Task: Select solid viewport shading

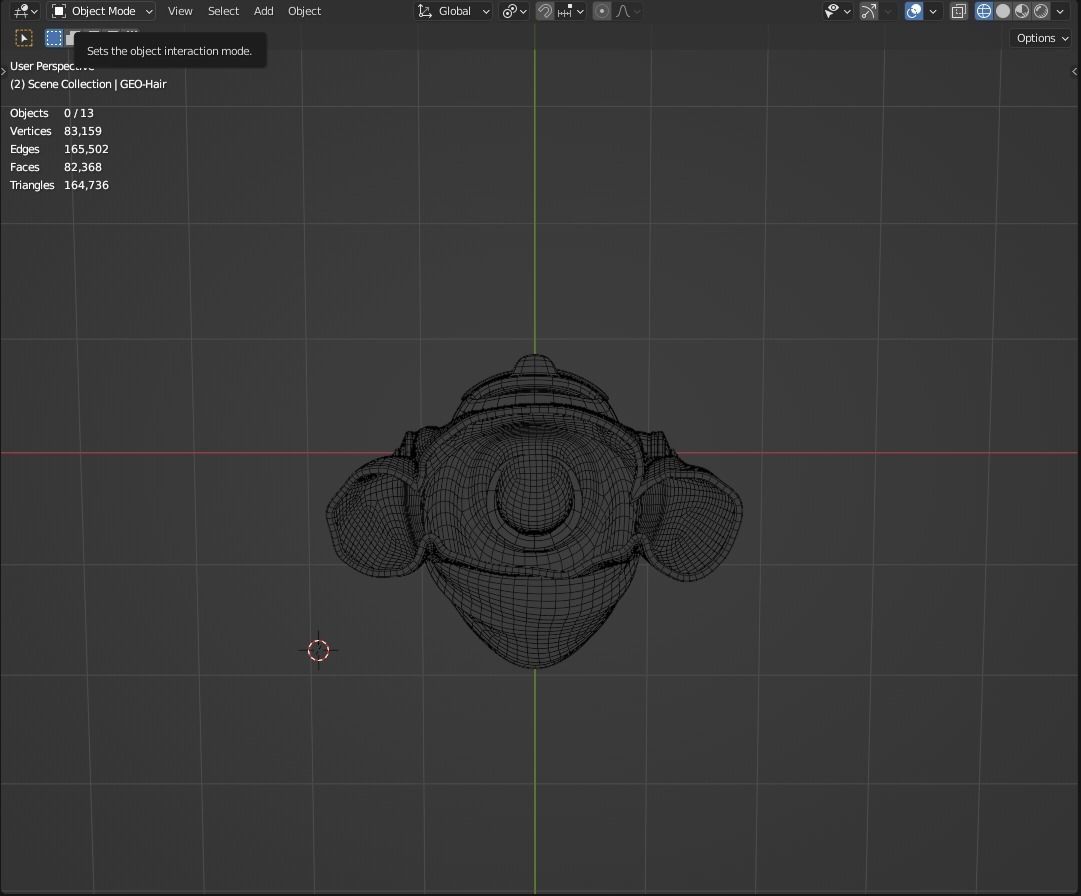Action: 1003,11
